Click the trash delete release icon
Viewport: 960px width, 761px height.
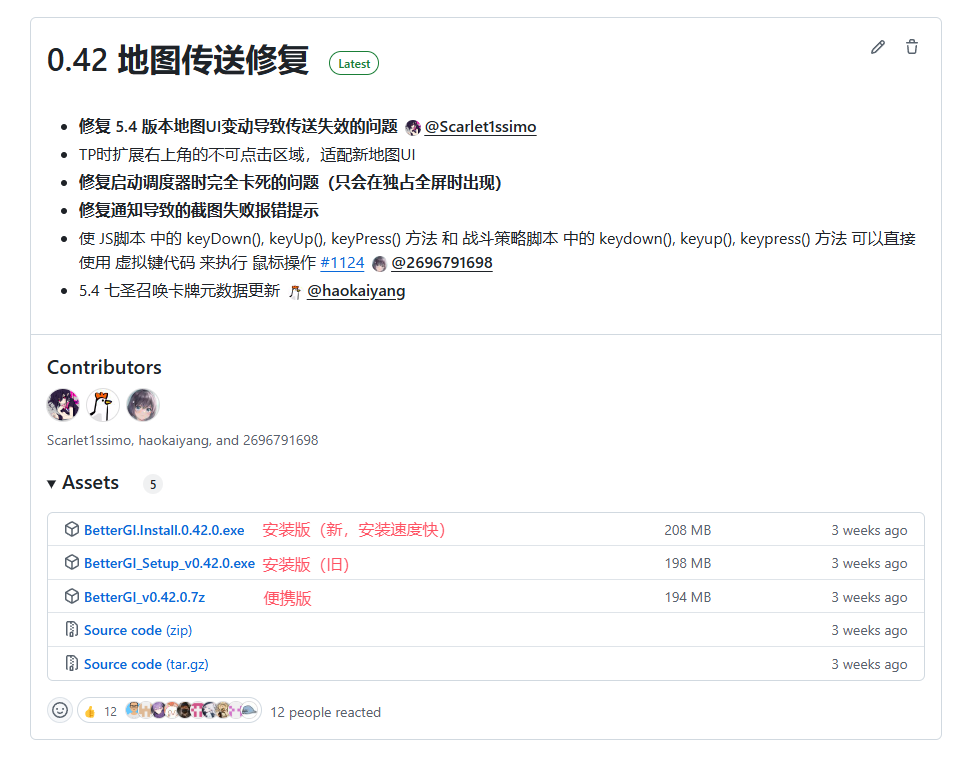(912, 47)
